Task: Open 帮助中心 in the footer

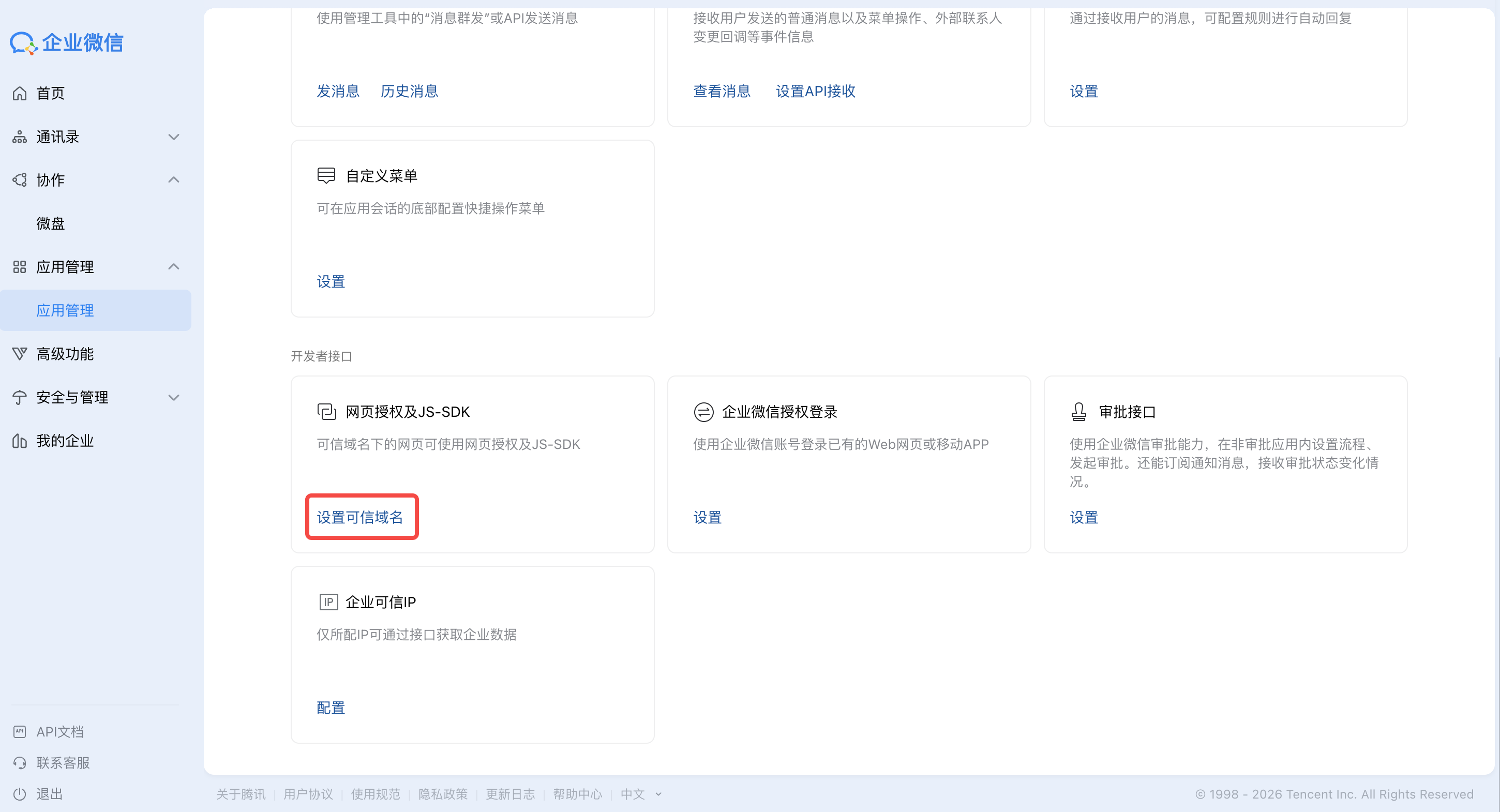Action: tap(577, 794)
